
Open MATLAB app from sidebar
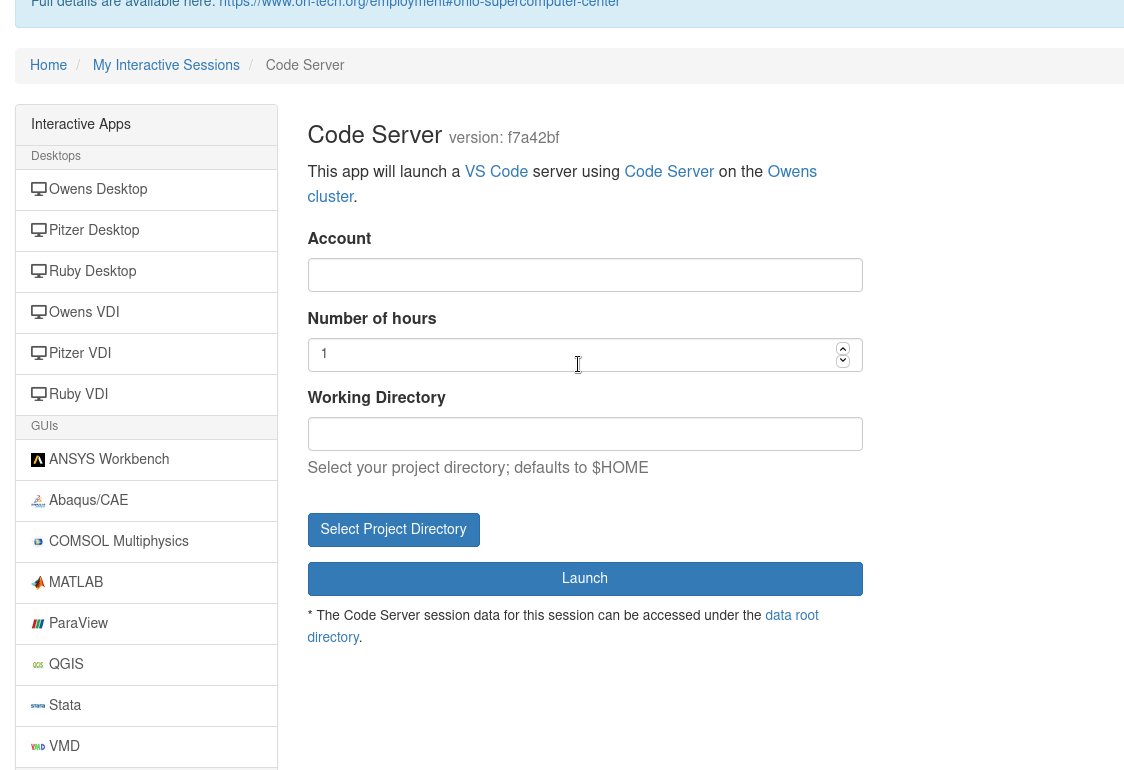pyautogui.click(x=146, y=582)
